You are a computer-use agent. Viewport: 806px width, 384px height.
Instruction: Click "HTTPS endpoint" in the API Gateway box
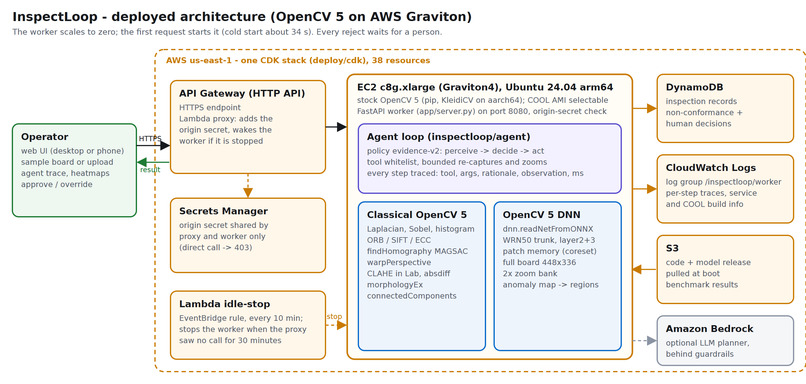pyautogui.click(x=210, y=108)
